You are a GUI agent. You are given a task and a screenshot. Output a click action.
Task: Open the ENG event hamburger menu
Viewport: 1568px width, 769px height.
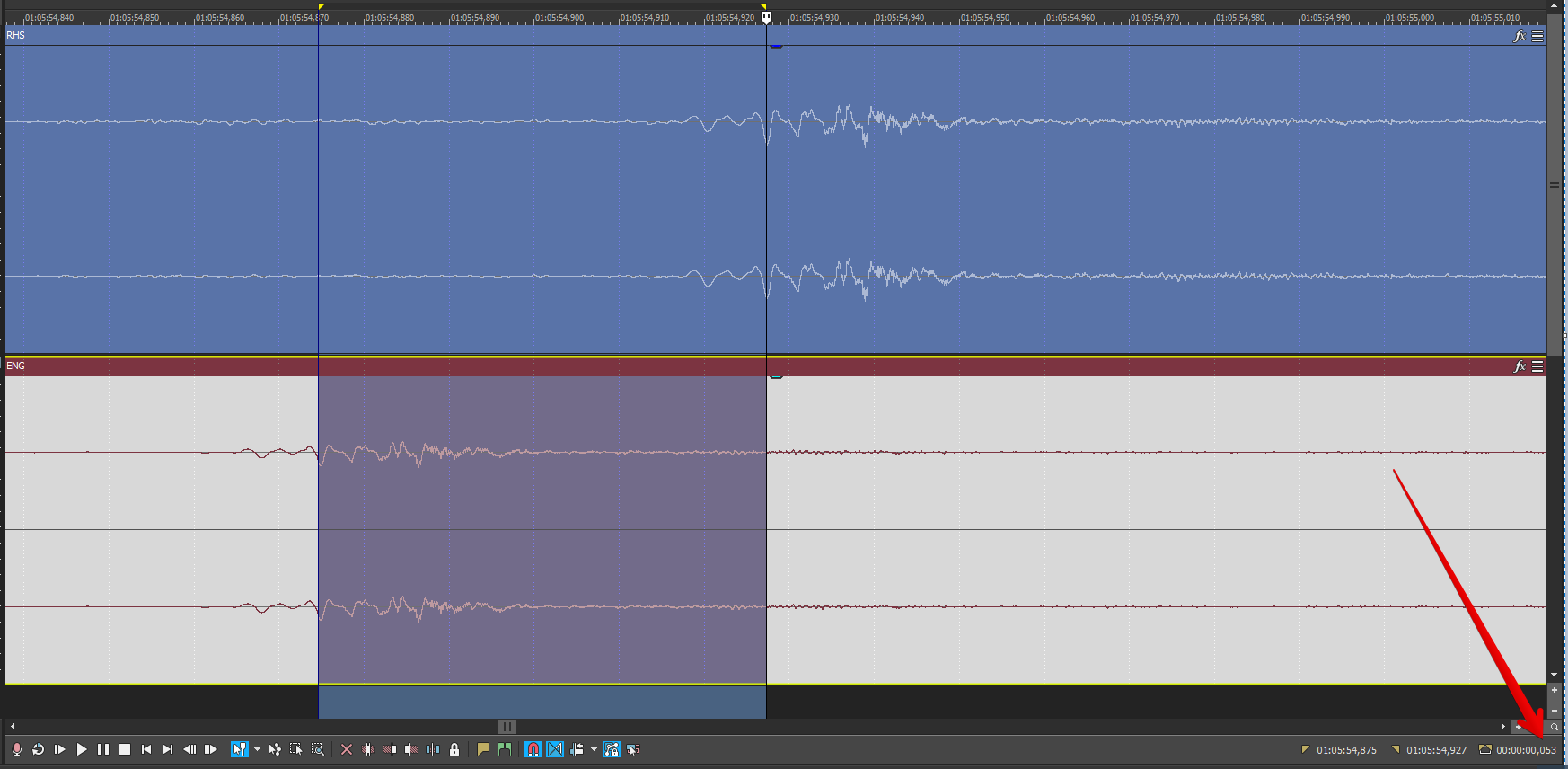coord(1537,367)
